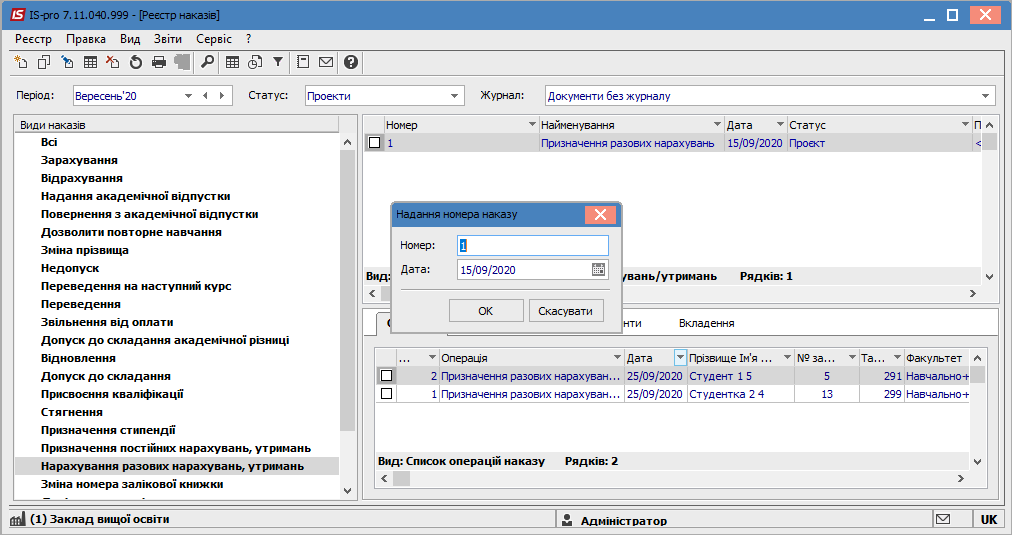Open the Реєстр menu
This screenshot has height=535, width=1012.
(34, 39)
